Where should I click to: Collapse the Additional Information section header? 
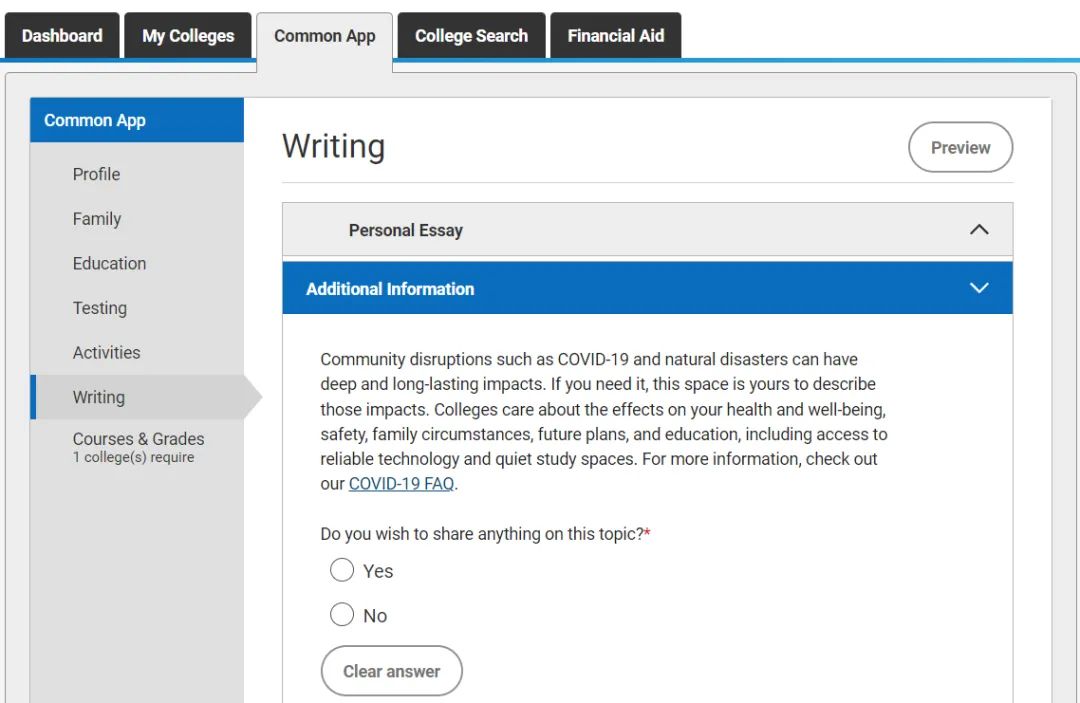coord(390,289)
